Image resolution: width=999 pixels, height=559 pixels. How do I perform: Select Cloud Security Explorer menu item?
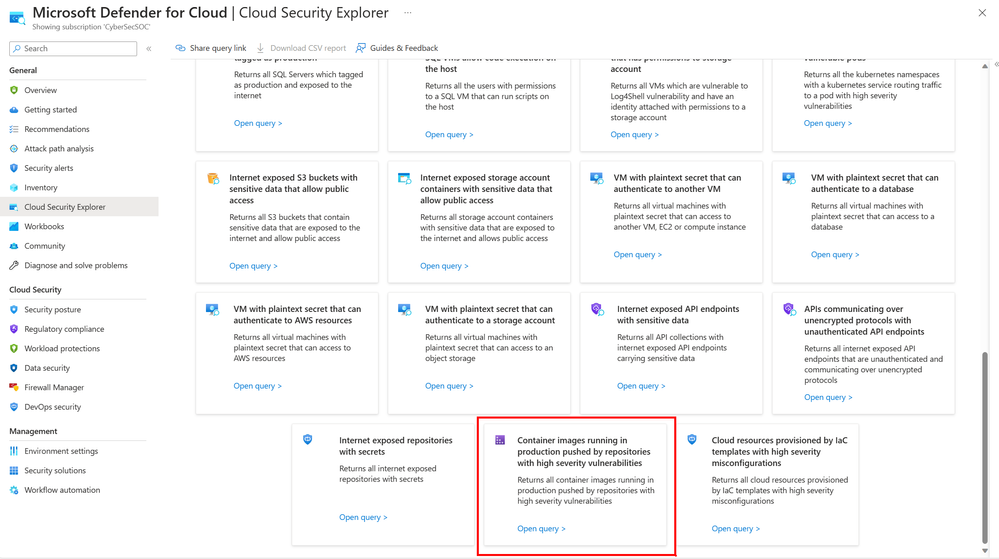click(x=65, y=207)
